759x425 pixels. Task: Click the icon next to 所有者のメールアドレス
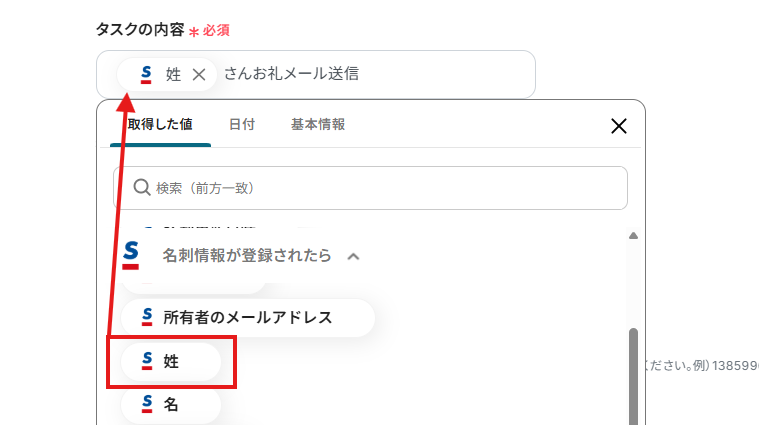[x=148, y=317]
